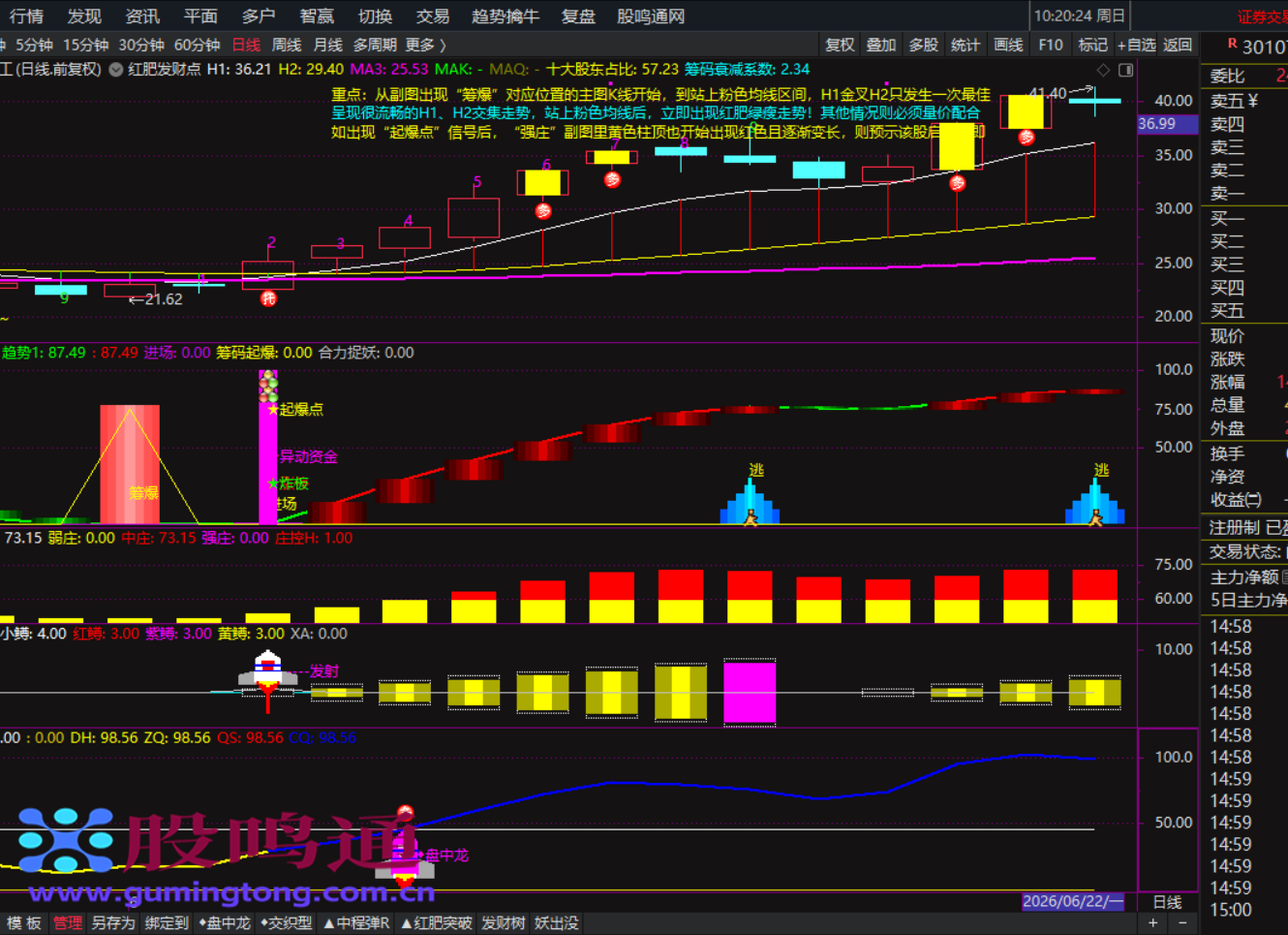The width and height of the screenshot is (1288, 935).
Task: Add stock via +自选 button
Action: pyautogui.click(x=1136, y=46)
